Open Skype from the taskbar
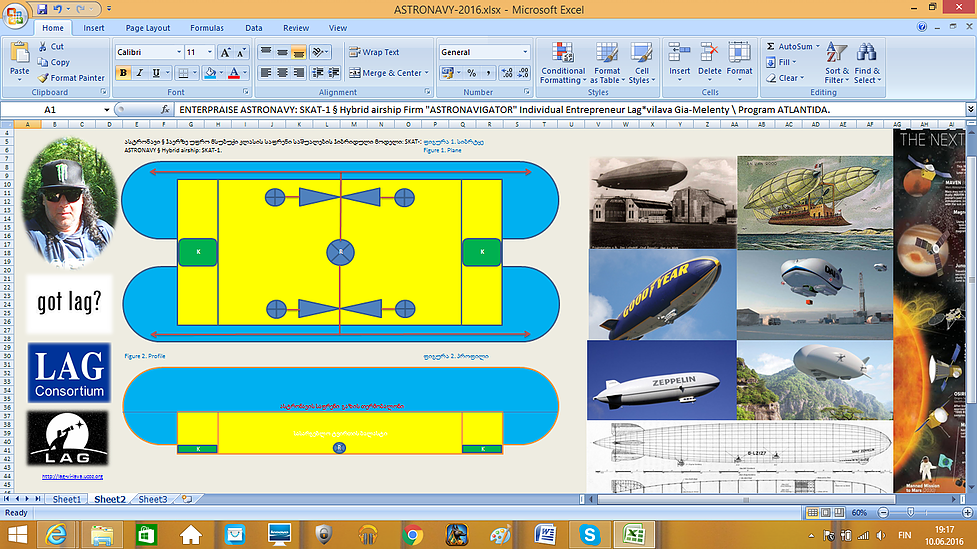This screenshot has width=977, height=549. [x=589, y=533]
